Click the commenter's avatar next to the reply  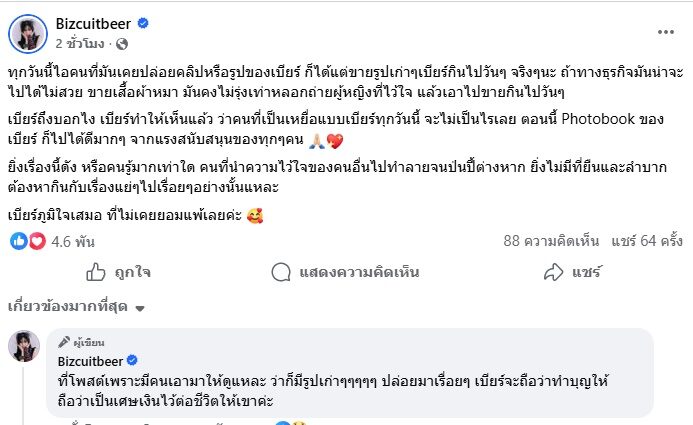click(24, 346)
